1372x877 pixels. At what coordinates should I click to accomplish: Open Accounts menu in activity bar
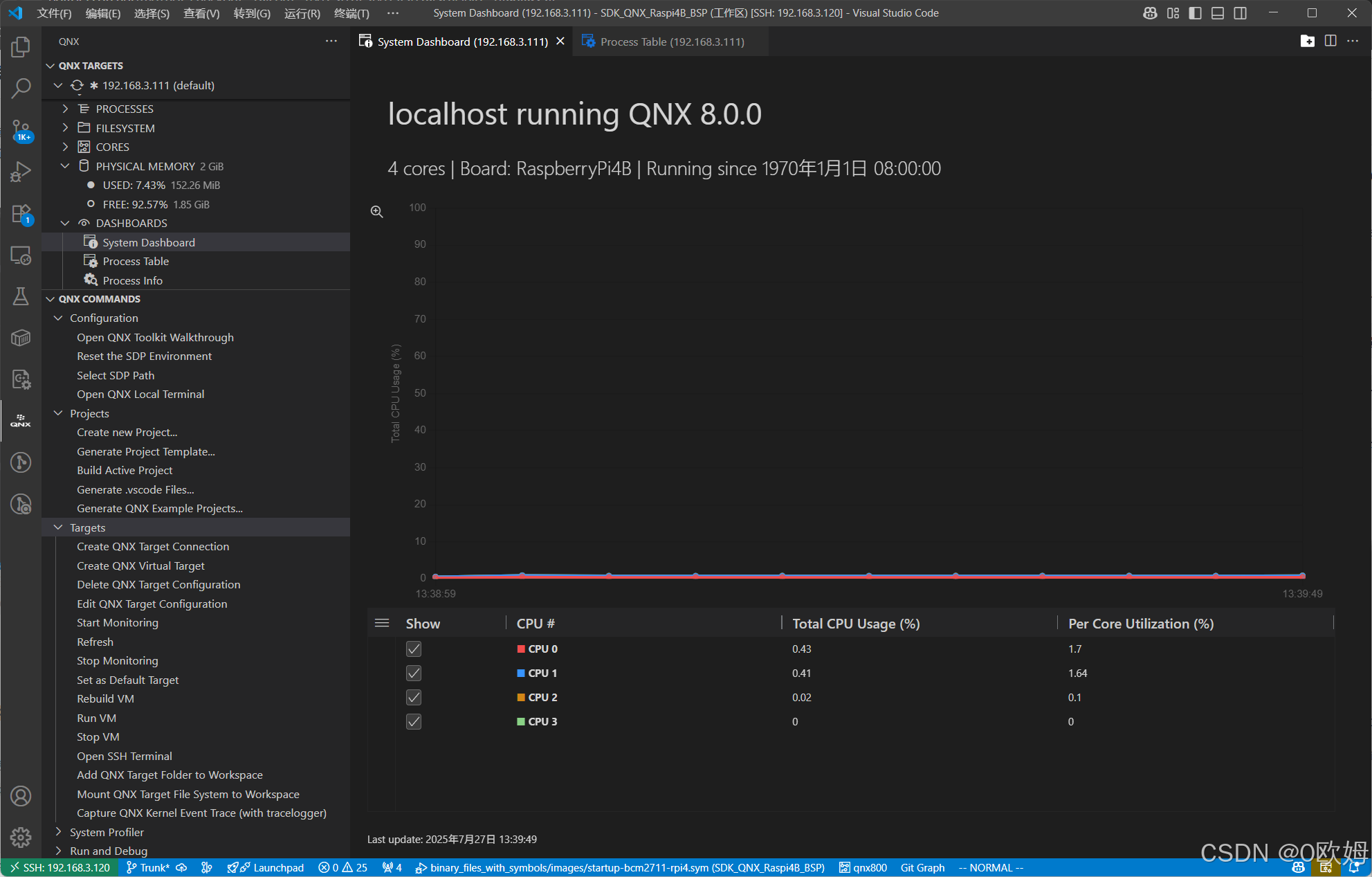21,796
